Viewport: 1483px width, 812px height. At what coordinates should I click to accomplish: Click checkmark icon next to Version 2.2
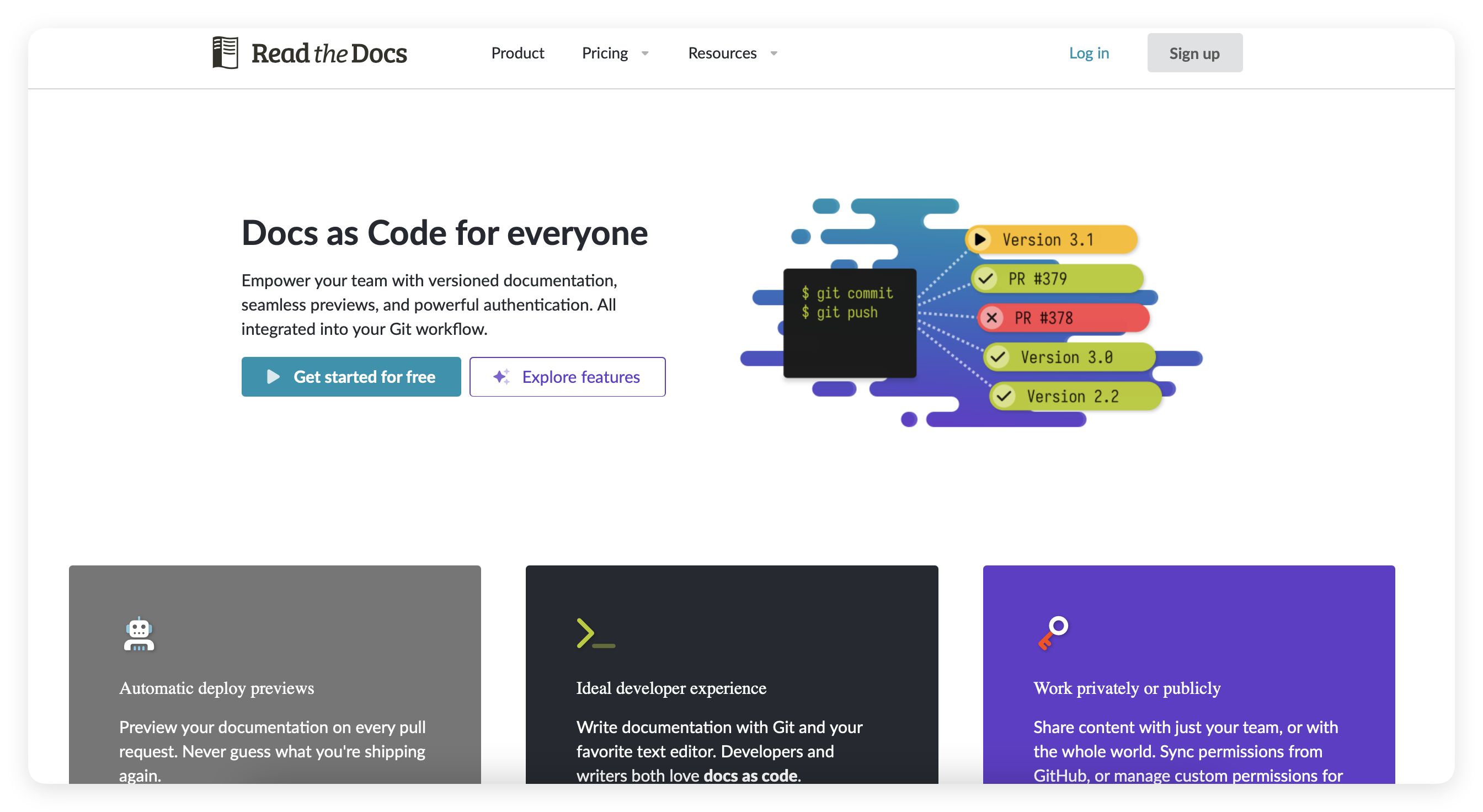point(1004,396)
